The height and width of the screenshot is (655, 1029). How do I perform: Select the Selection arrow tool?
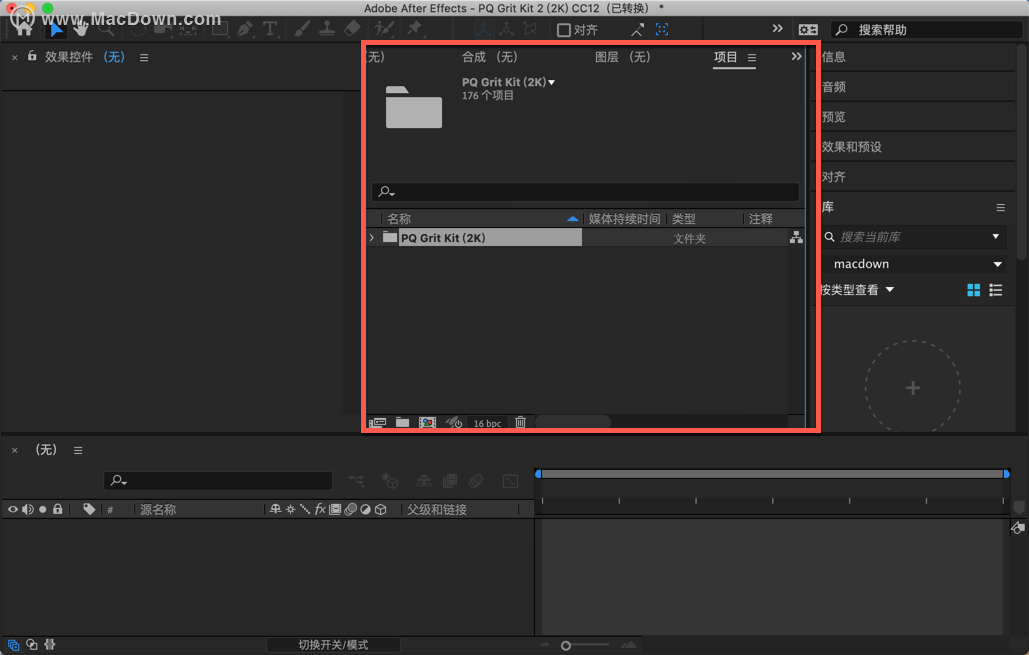pyautogui.click(x=56, y=29)
